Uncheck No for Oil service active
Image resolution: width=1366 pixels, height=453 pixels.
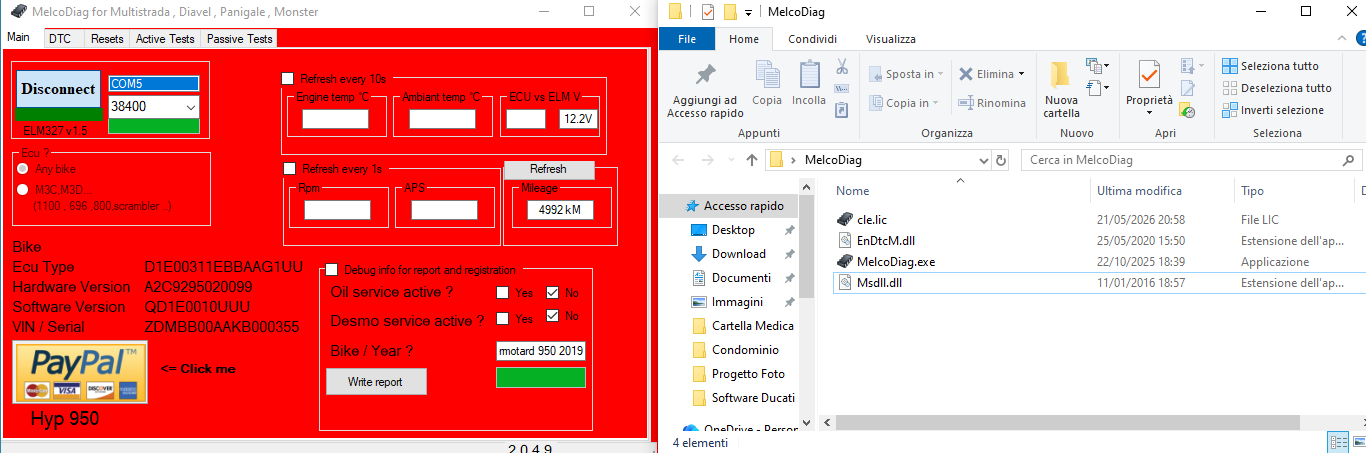click(553, 292)
